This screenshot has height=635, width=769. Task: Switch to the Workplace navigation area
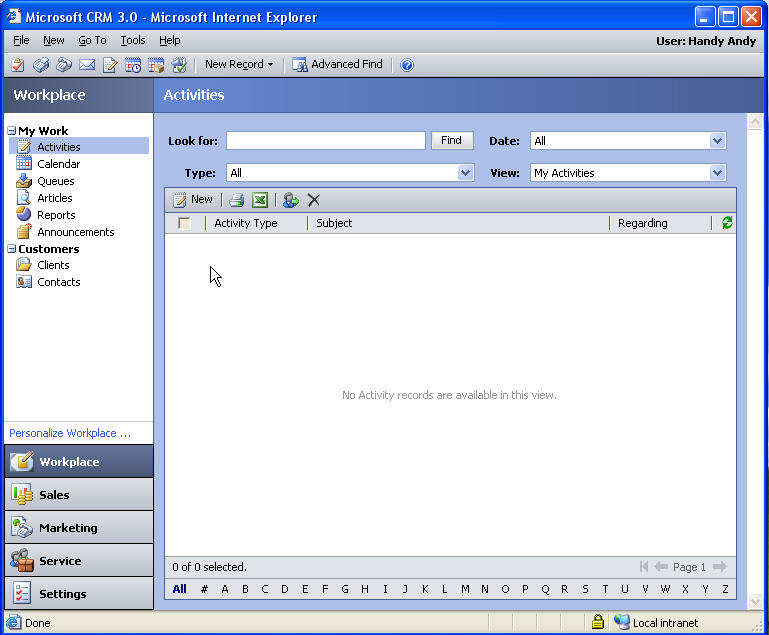79,461
